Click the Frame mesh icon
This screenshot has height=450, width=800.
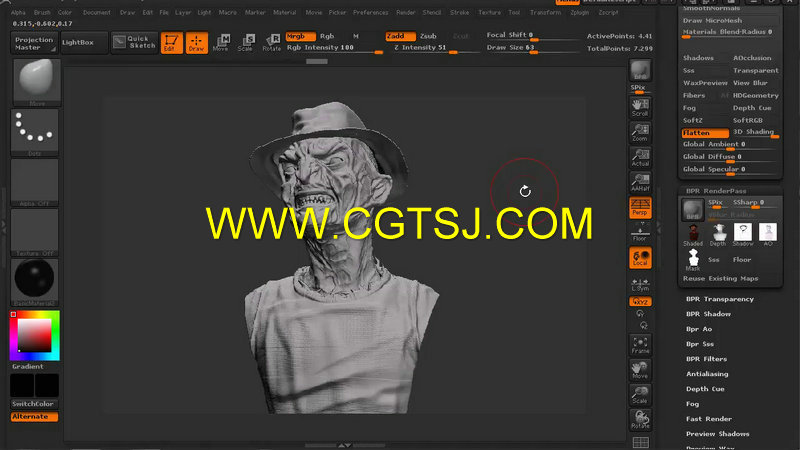coord(640,344)
